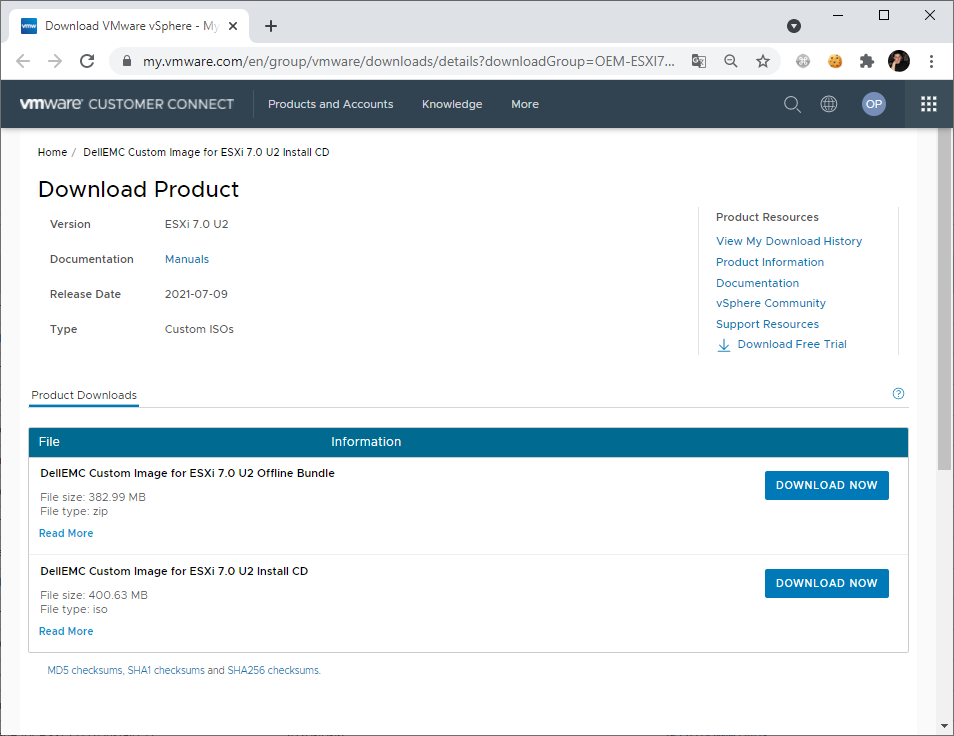The image size is (954, 736).
Task: Click the gray globe extension icon
Action: [x=803, y=61]
